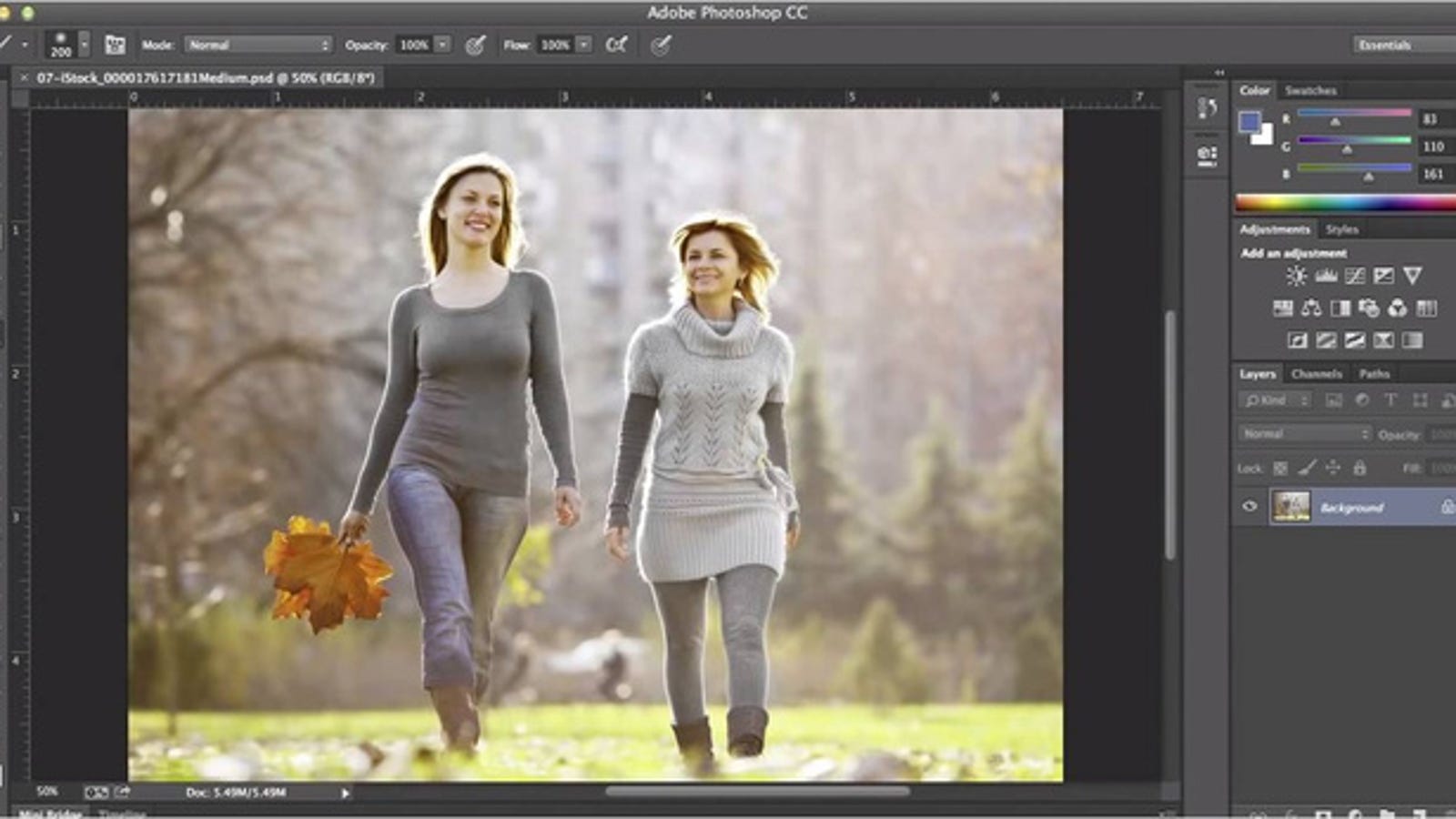Add a Selective Color adjustment layer
The image size is (1456, 819).
(x=1384, y=340)
